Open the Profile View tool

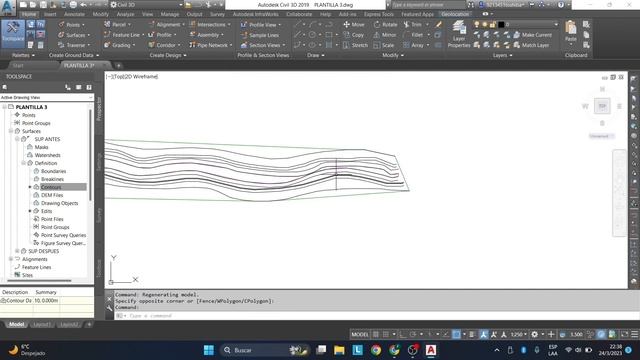pyautogui.click(x=261, y=25)
